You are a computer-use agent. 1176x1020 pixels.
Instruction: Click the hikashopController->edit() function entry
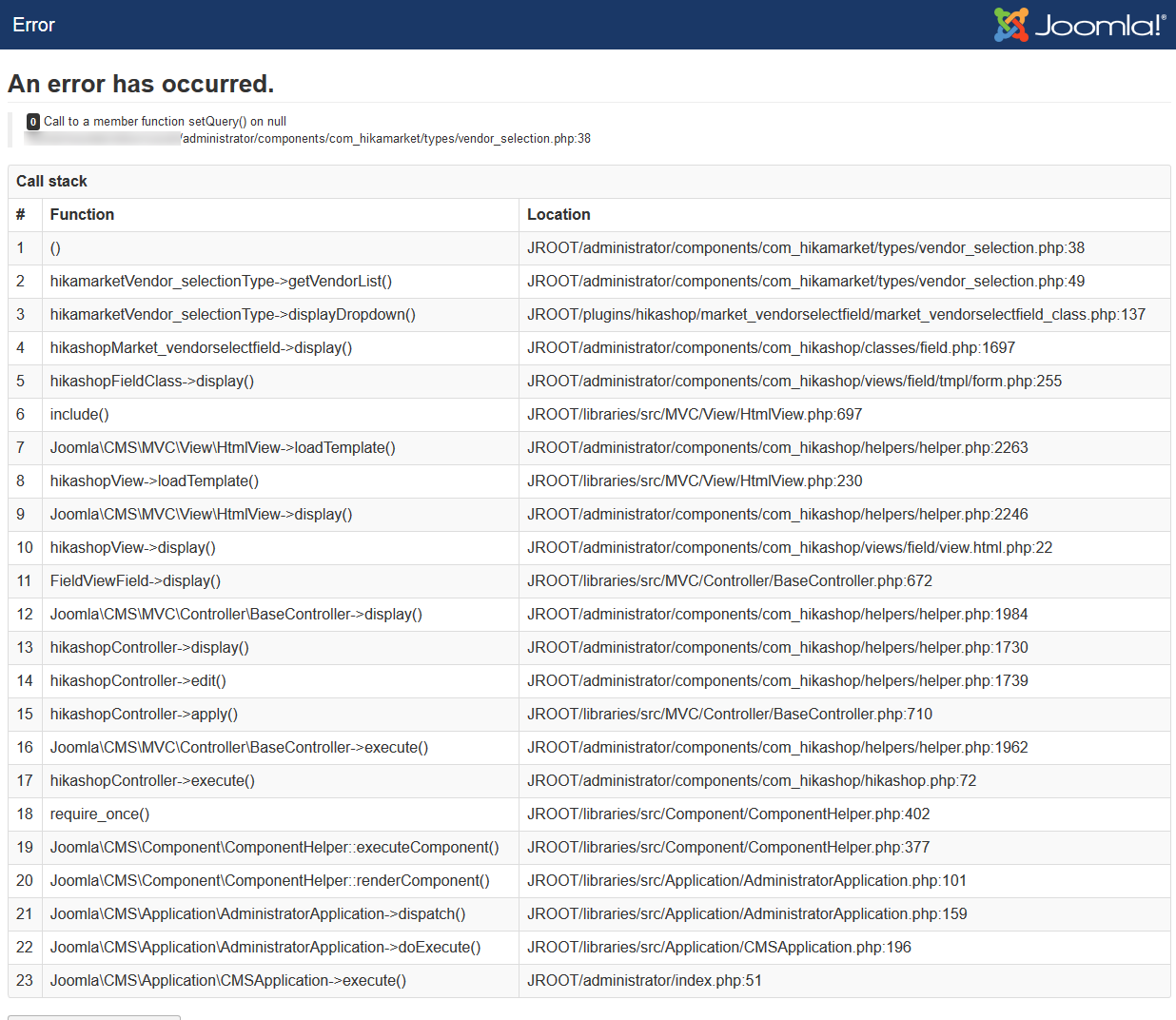(138, 681)
